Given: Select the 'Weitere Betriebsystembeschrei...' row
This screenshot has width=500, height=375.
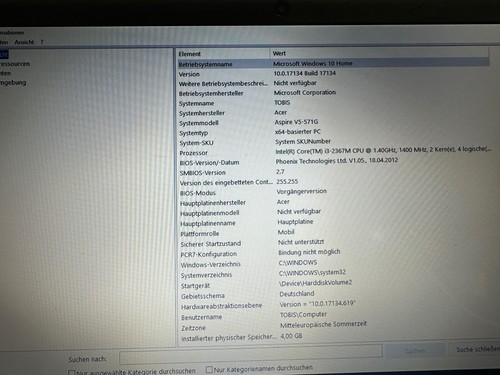Looking at the screenshot, I should [333, 83].
